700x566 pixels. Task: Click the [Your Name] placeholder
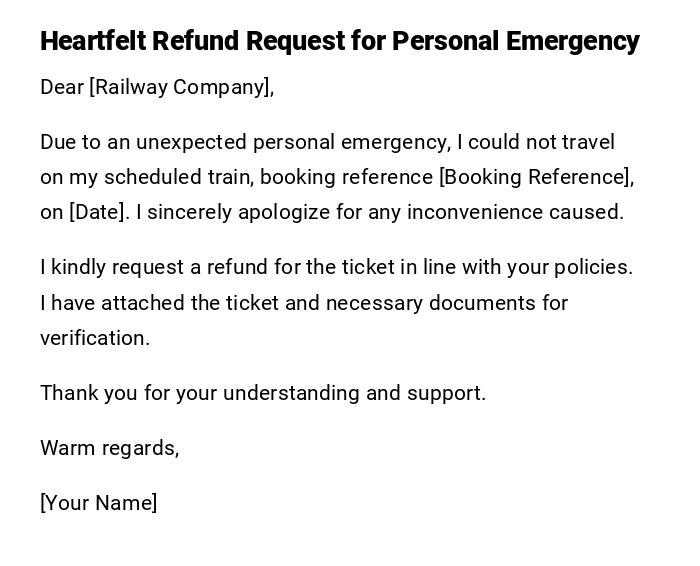[98, 503]
